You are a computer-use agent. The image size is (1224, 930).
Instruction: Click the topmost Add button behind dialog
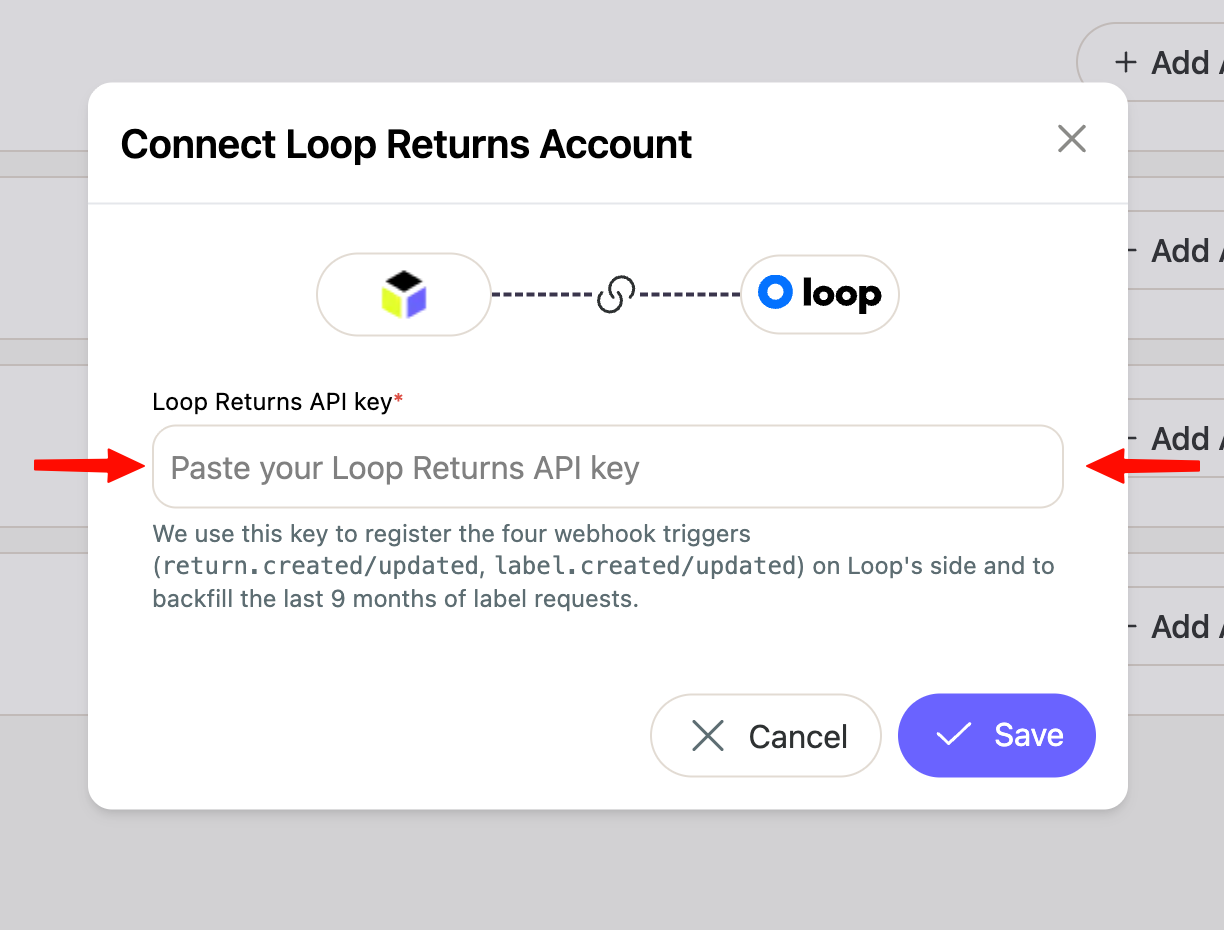point(1151,62)
